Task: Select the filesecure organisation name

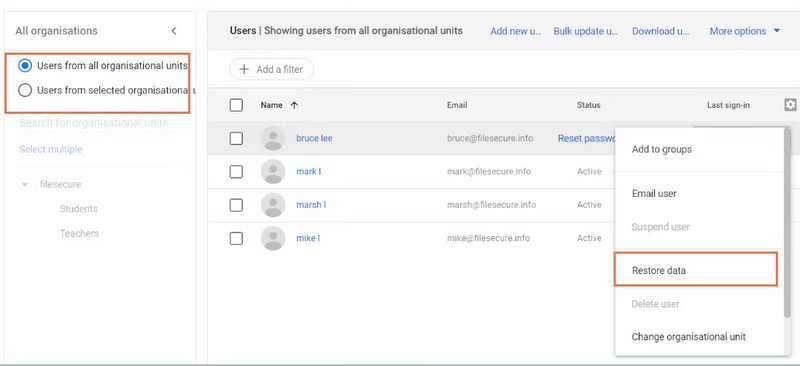Action: [60, 184]
